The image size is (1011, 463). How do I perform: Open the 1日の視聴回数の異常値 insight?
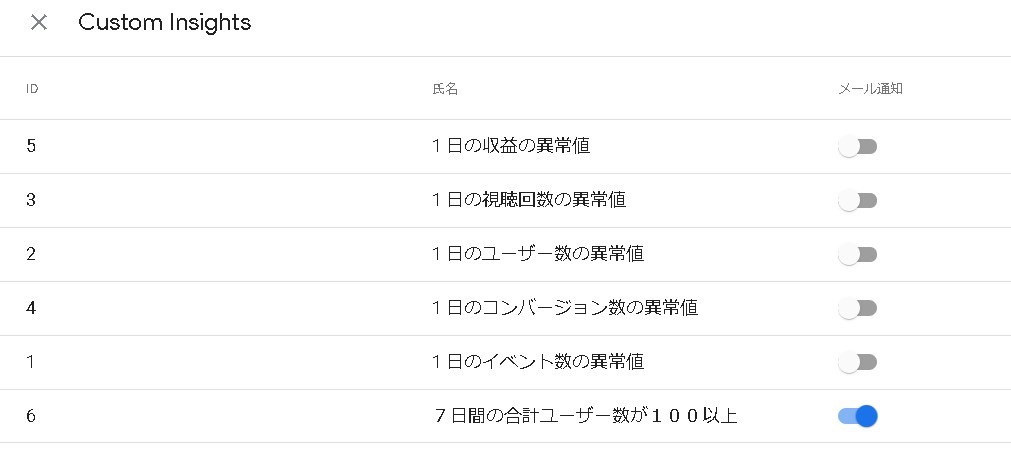click(x=529, y=200)
